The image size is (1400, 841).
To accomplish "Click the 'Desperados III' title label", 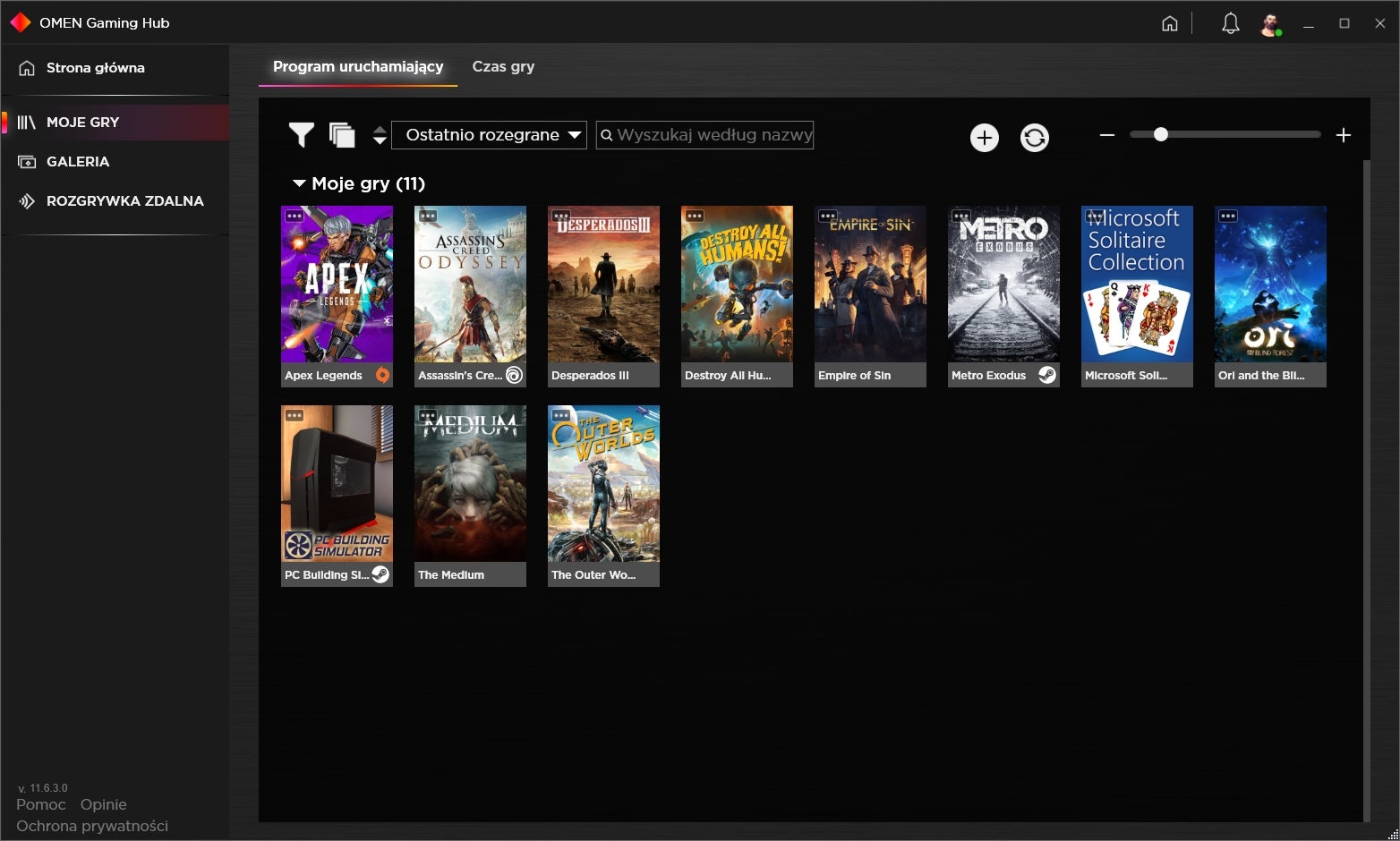I will tap(590, 376).
